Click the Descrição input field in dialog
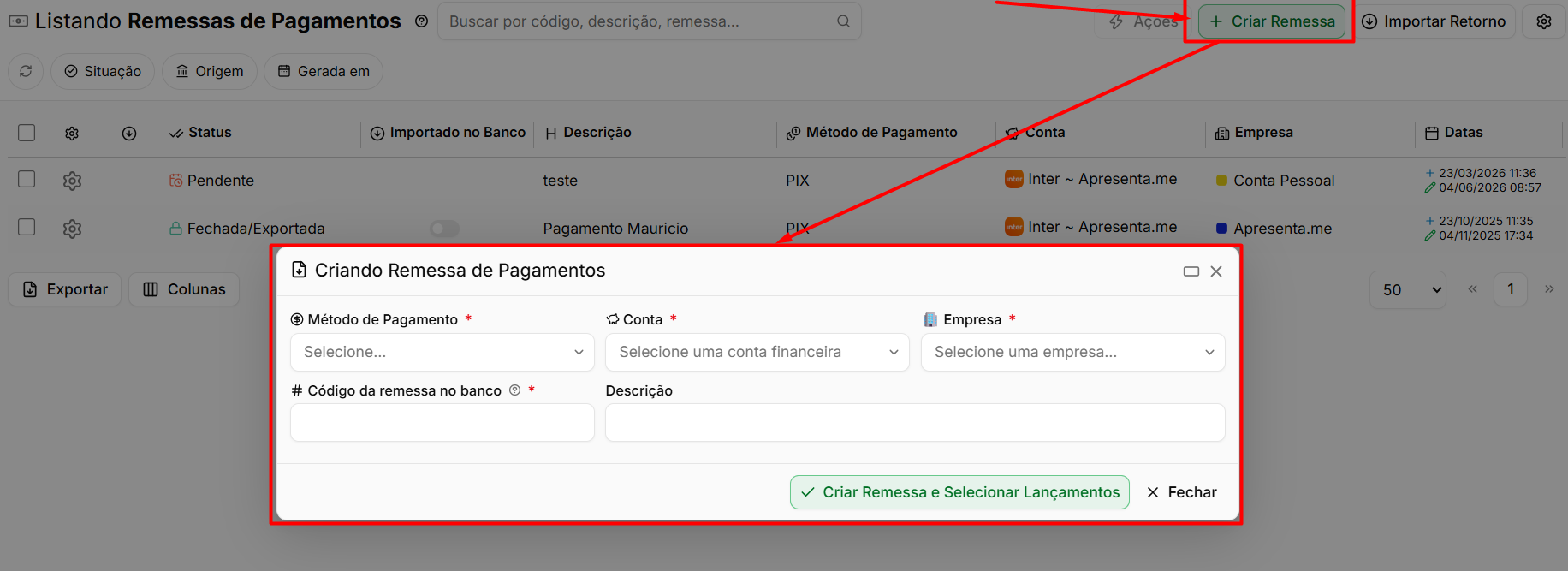Screen dimensions: 1568x571 [x=915, y=423]
